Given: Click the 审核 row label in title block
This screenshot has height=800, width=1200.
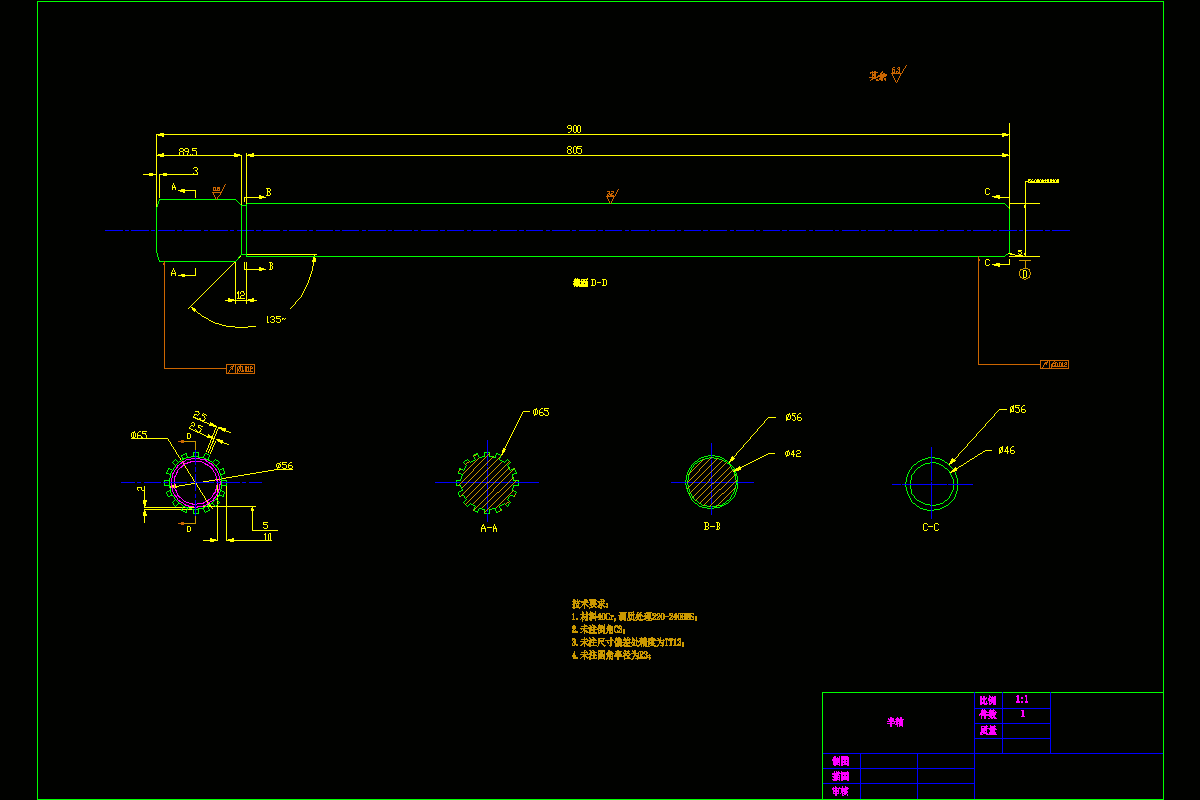Looking at the screenshot, I should click(x=840, y=791).
